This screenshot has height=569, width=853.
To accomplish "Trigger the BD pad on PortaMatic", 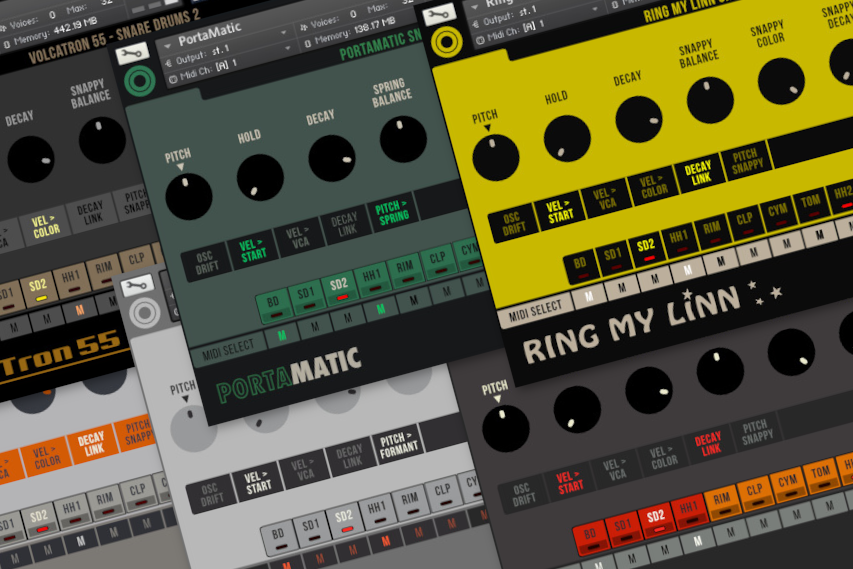I will coord(274,306).
